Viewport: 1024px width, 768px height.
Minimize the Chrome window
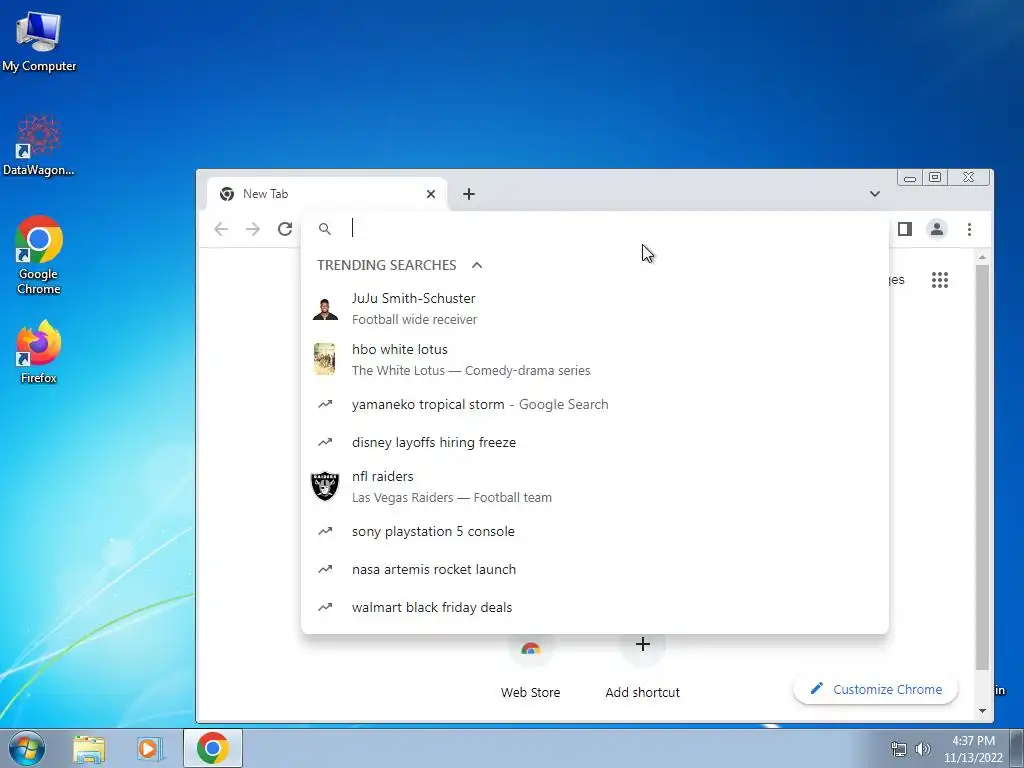pos(910,178)
